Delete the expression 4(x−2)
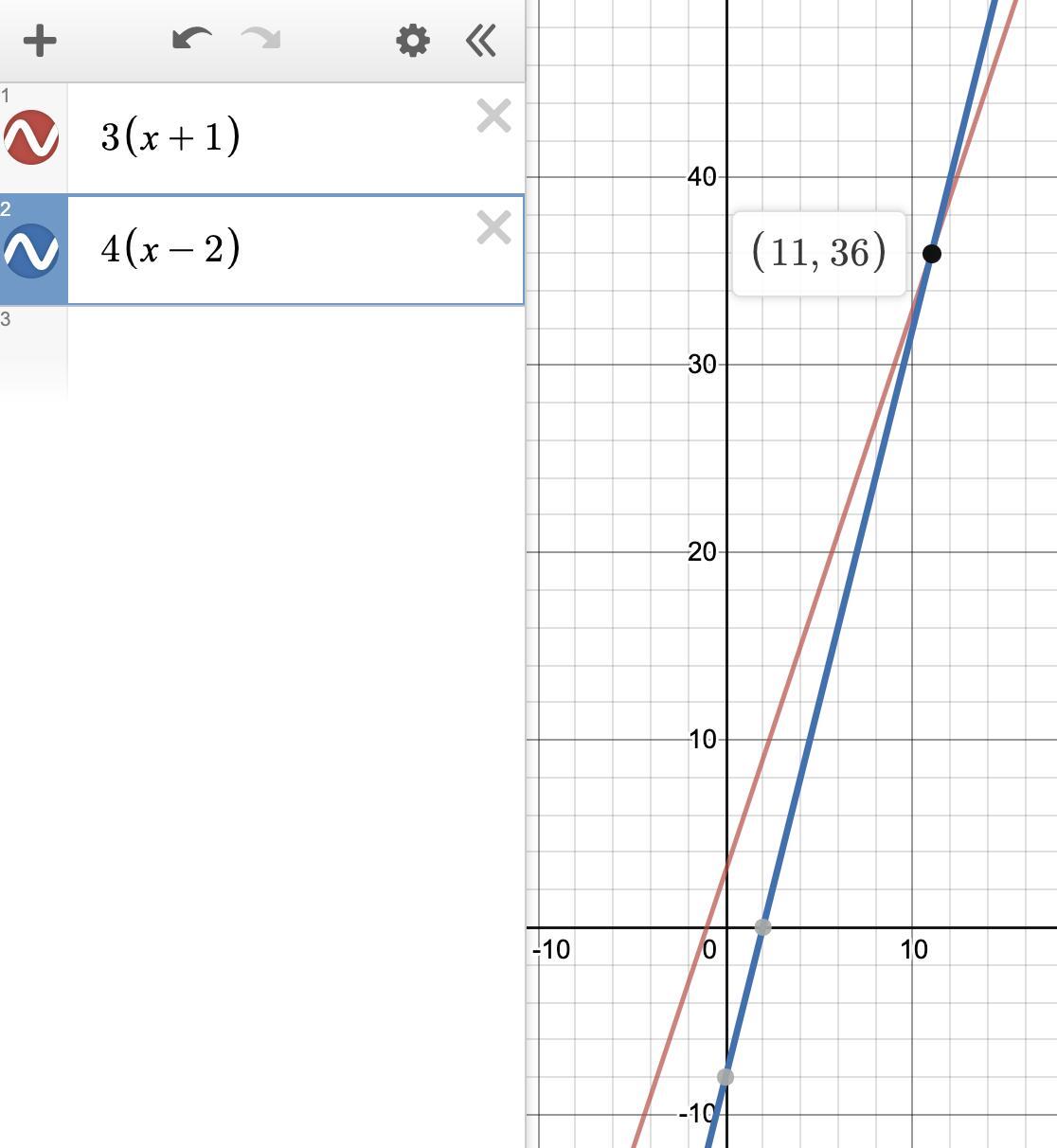 click(x=493, y=228)
